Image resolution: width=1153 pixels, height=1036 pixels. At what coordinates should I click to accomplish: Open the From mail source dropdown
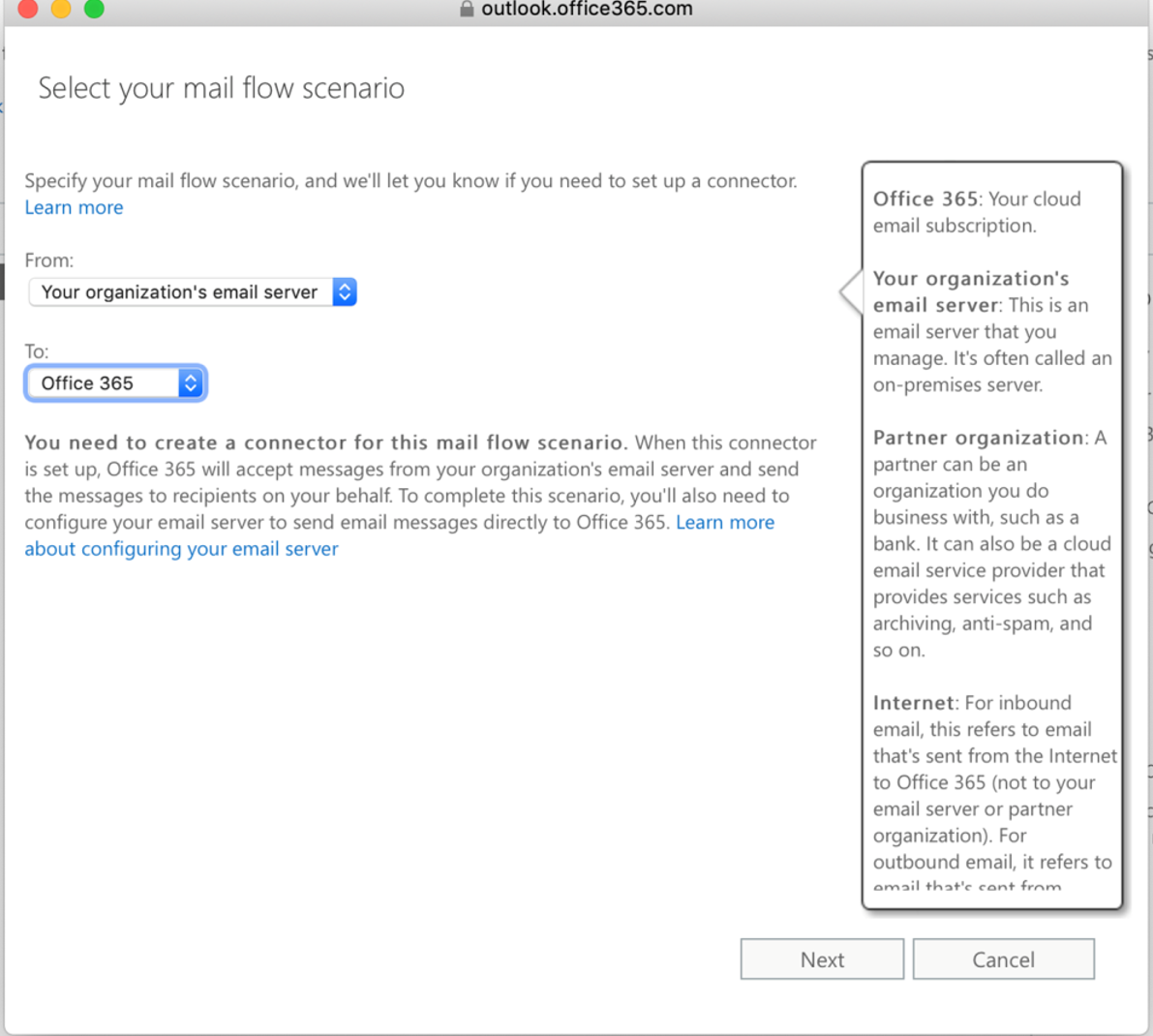point(193,291)
